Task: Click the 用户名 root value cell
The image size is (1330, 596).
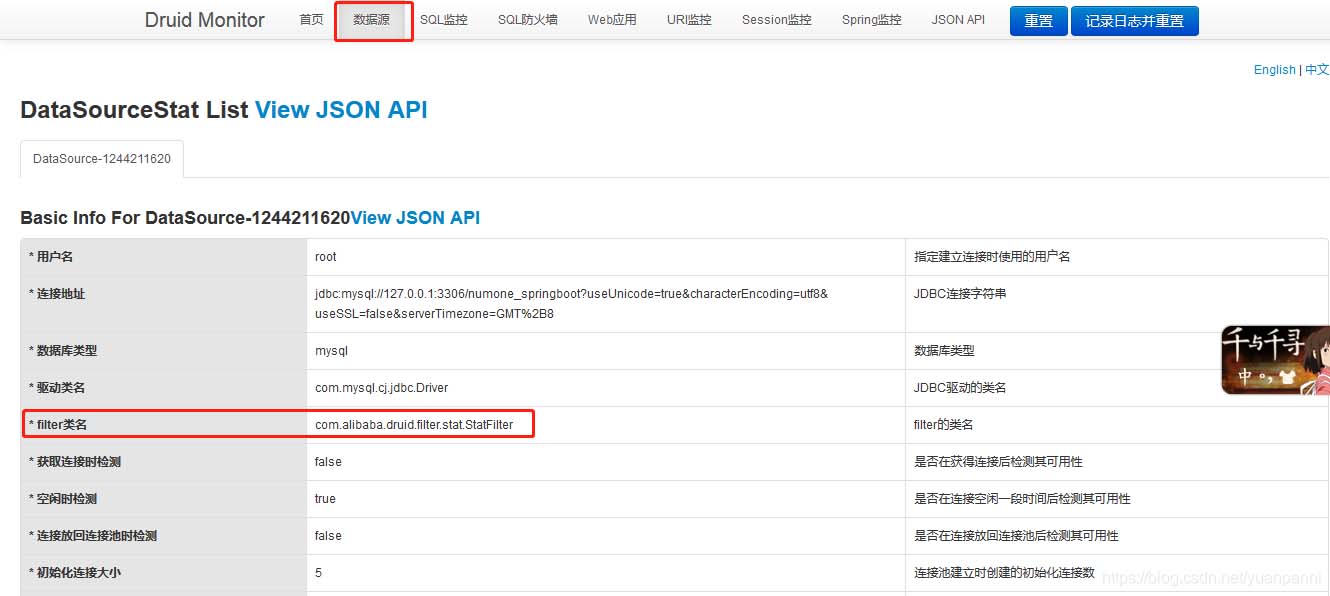Action: [x=325, y=256]
